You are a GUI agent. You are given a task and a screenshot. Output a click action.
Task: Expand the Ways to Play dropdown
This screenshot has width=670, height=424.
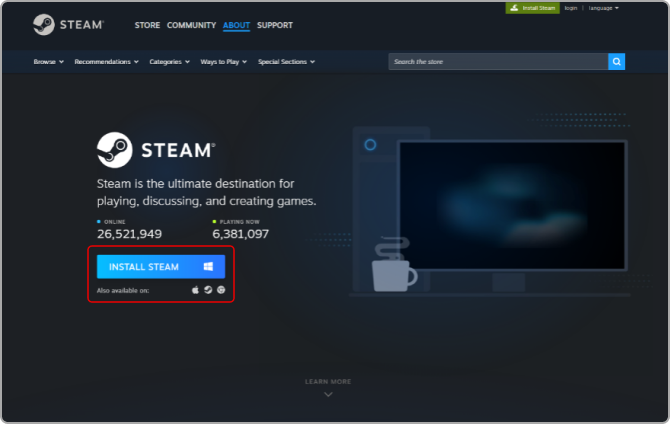pos(223,62)
